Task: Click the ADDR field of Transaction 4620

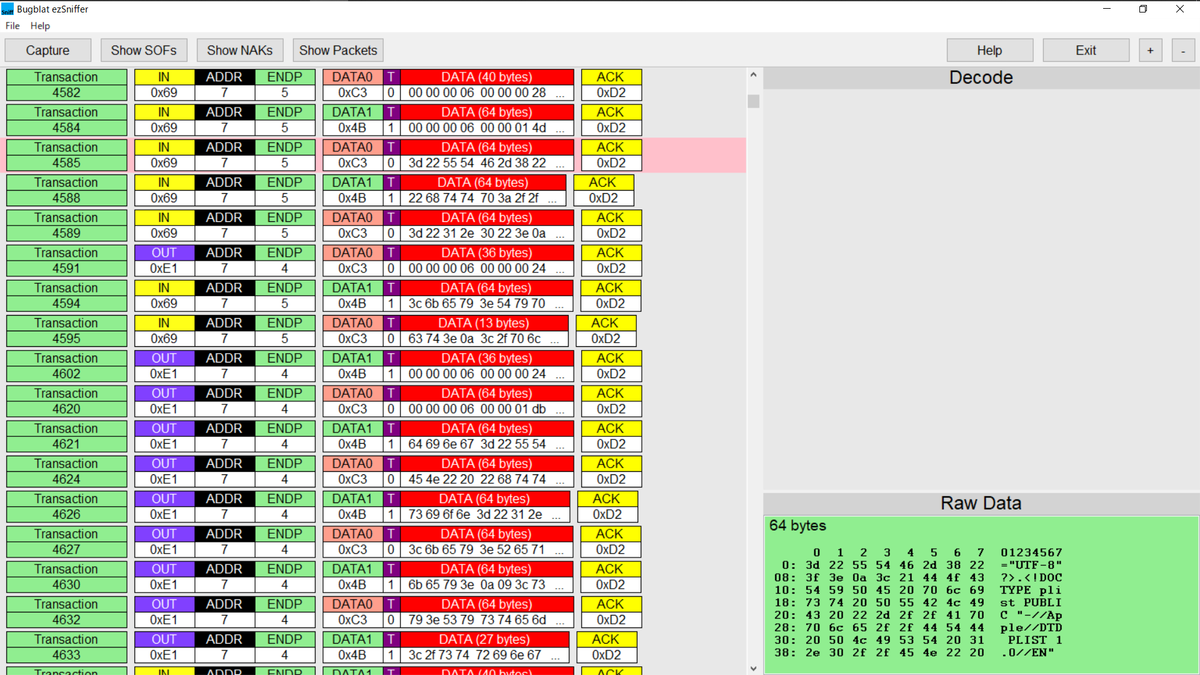Action: (x=224, y=401)
